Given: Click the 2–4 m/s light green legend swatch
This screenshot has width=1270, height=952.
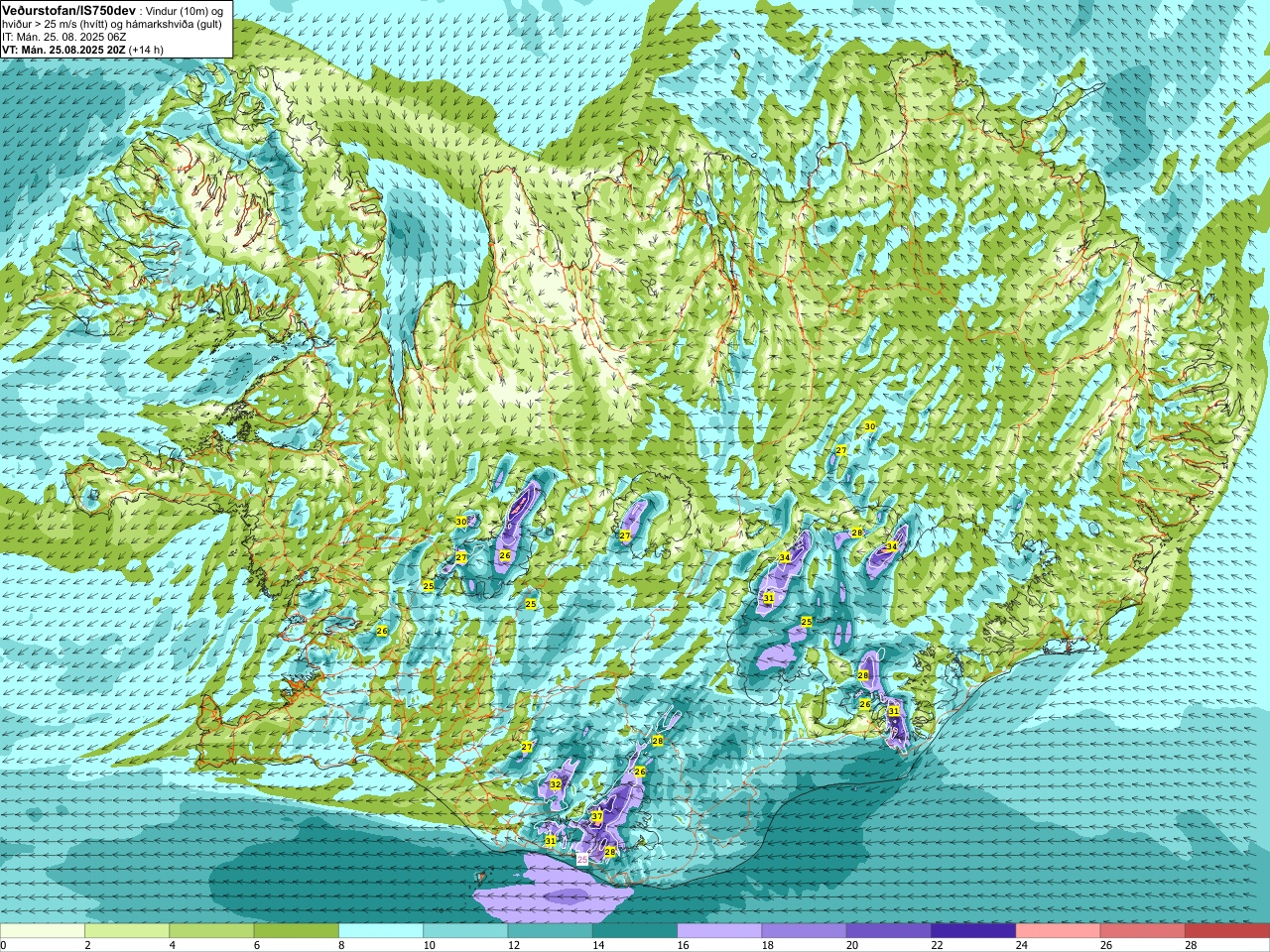Looking at the screenshot, I should pyautogui.click(x=127, y=931).
